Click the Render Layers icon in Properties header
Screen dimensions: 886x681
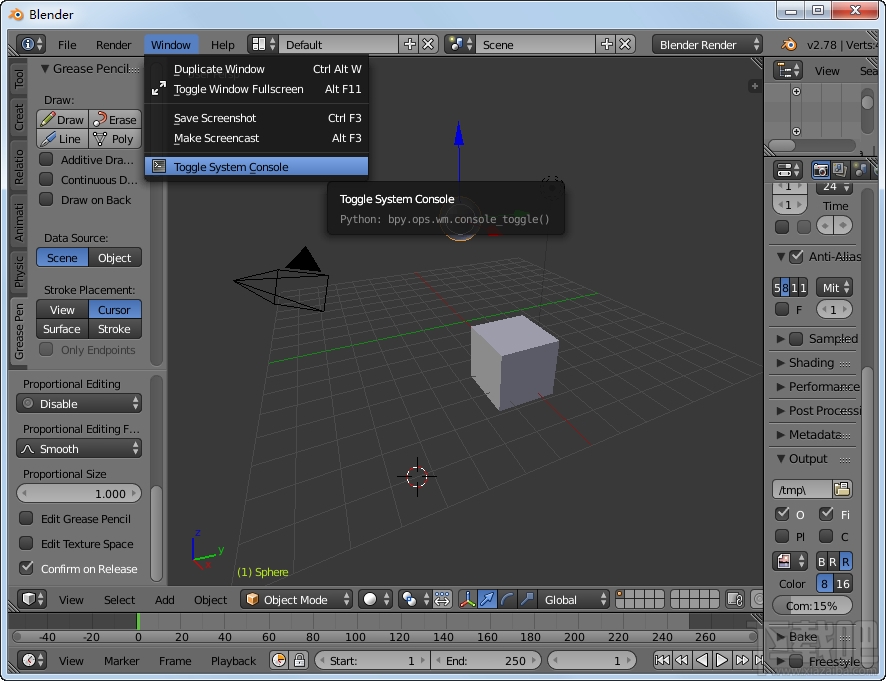[x=838, y=168]
